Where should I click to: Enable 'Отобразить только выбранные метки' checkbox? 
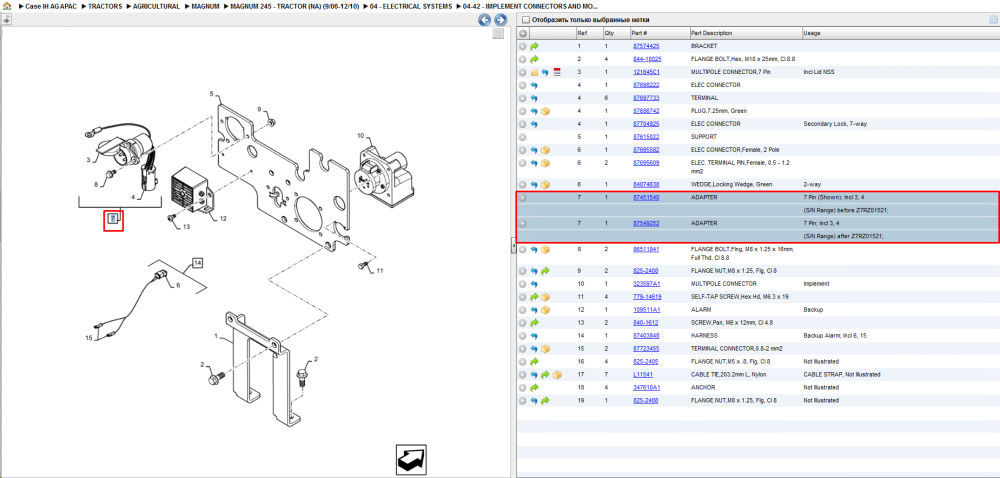click(x=525, y=20)
